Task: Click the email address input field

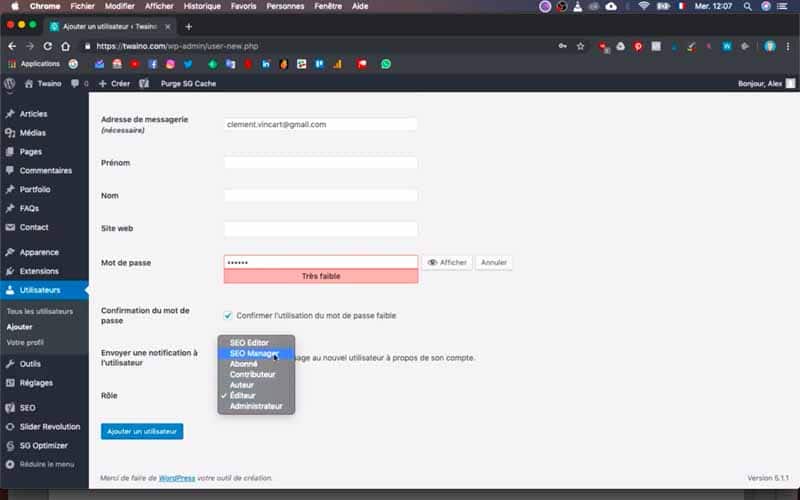Action: click(320, 124)
